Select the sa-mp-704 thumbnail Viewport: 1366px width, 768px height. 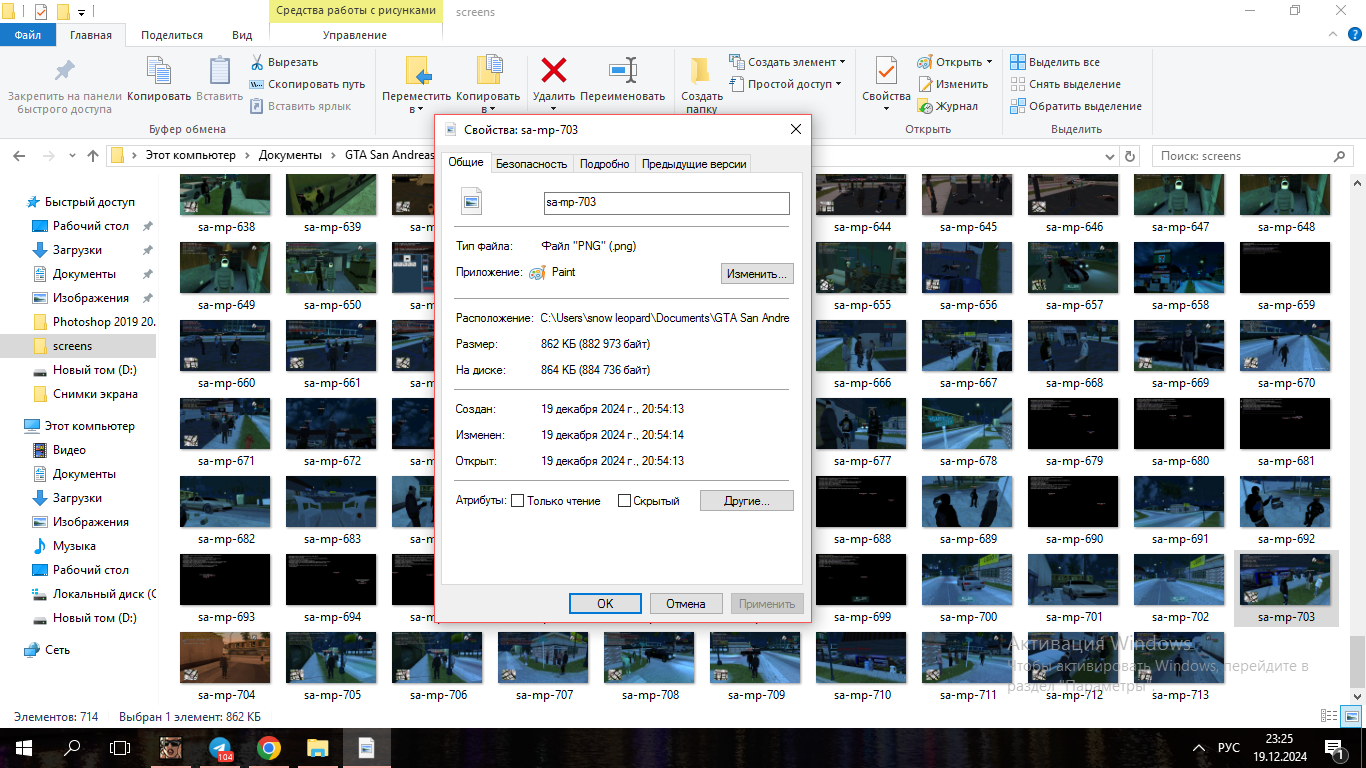point(226,658)
